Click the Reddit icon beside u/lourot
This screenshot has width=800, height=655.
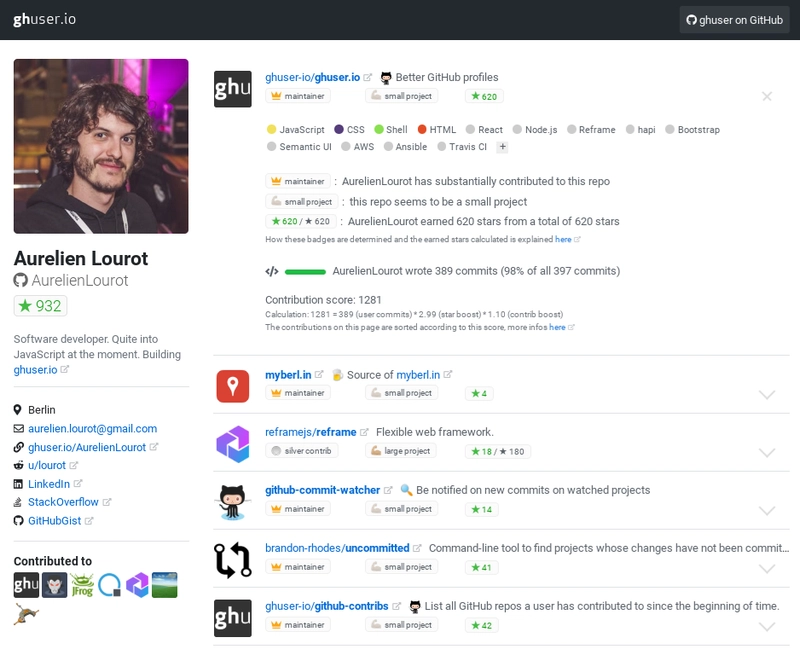(17, 464)
